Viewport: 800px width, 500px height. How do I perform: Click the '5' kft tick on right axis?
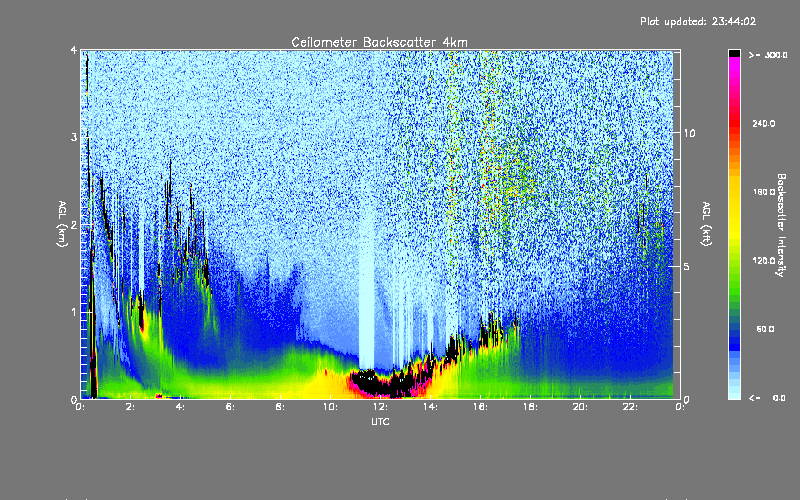pos(687,266)
